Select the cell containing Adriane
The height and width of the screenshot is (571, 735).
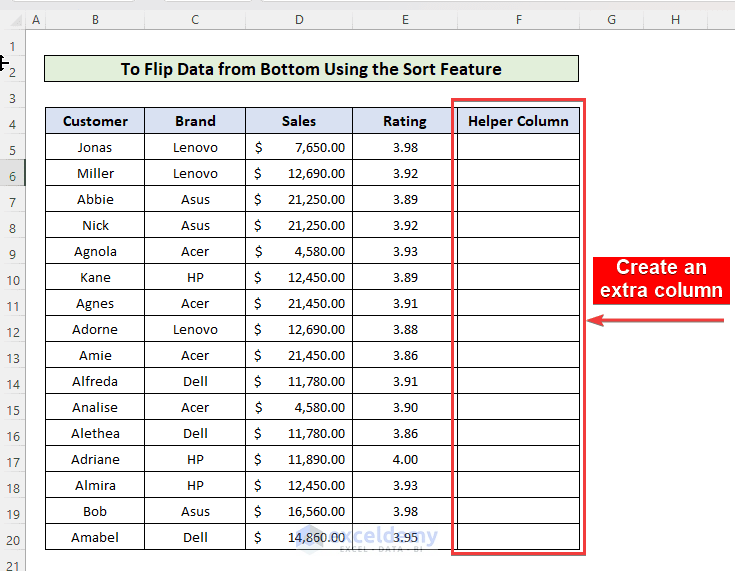(95, 459)
